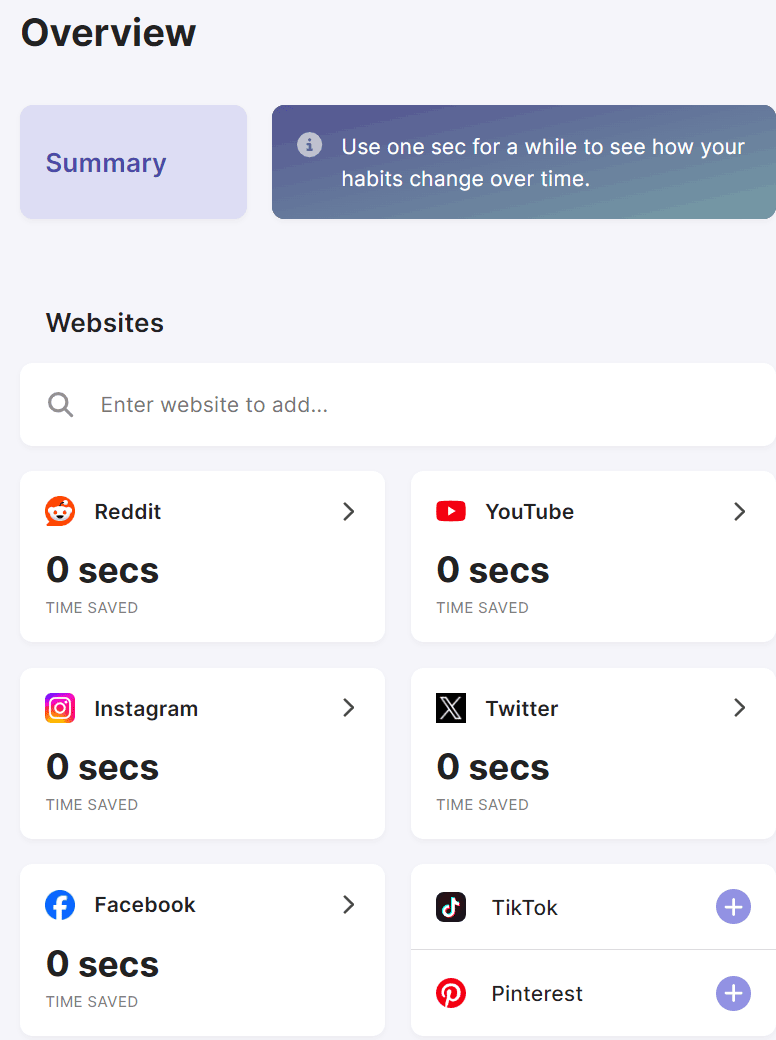Click the Pinterest logo icon
The width and height of the screenshot is (776, 1040).
click(451, 993)
